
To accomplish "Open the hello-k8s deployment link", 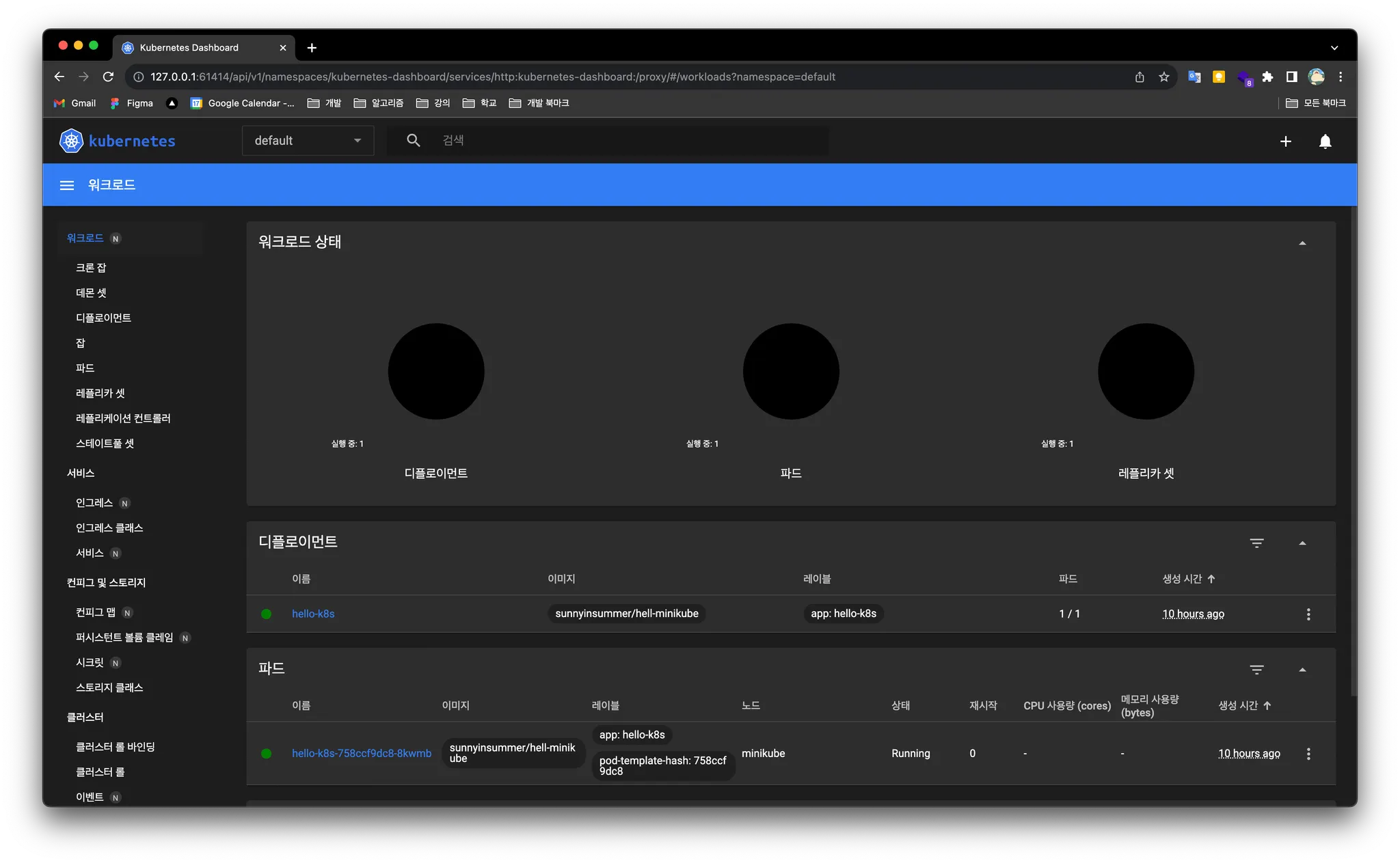I will pos(313,614).
